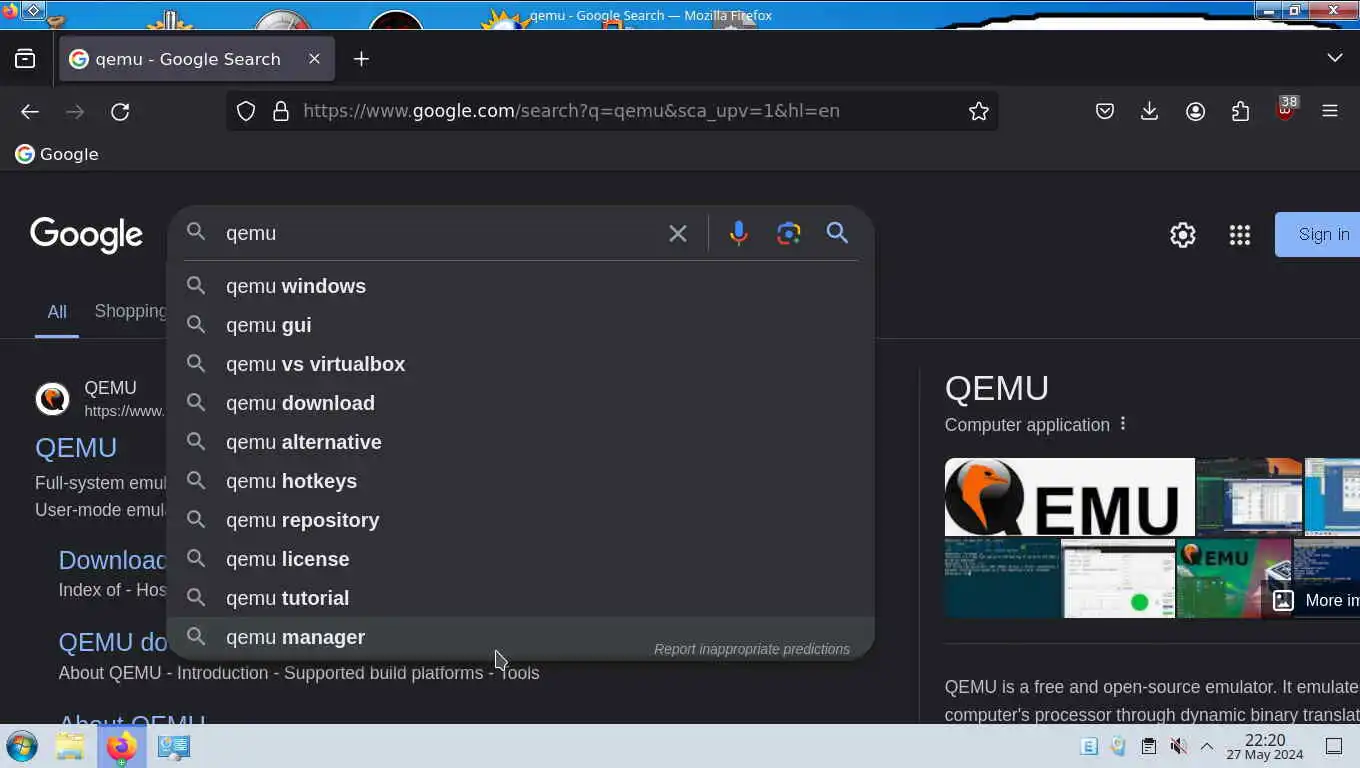Search by image with Lens icon
This screenshot has width=1360, height=768.
pyautogui.click(x=789, y=233)
